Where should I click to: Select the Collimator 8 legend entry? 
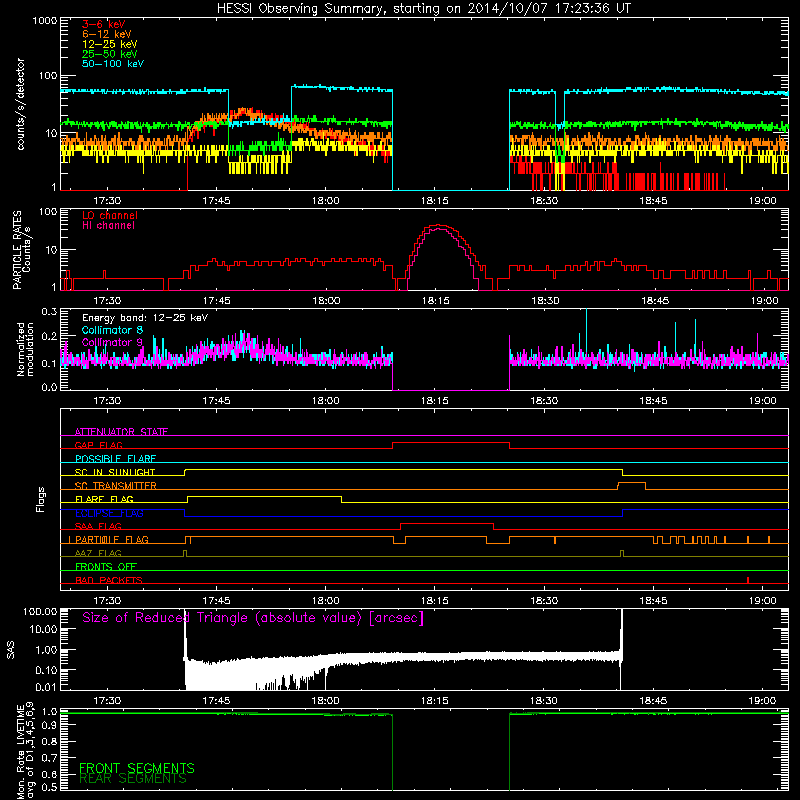112,330
